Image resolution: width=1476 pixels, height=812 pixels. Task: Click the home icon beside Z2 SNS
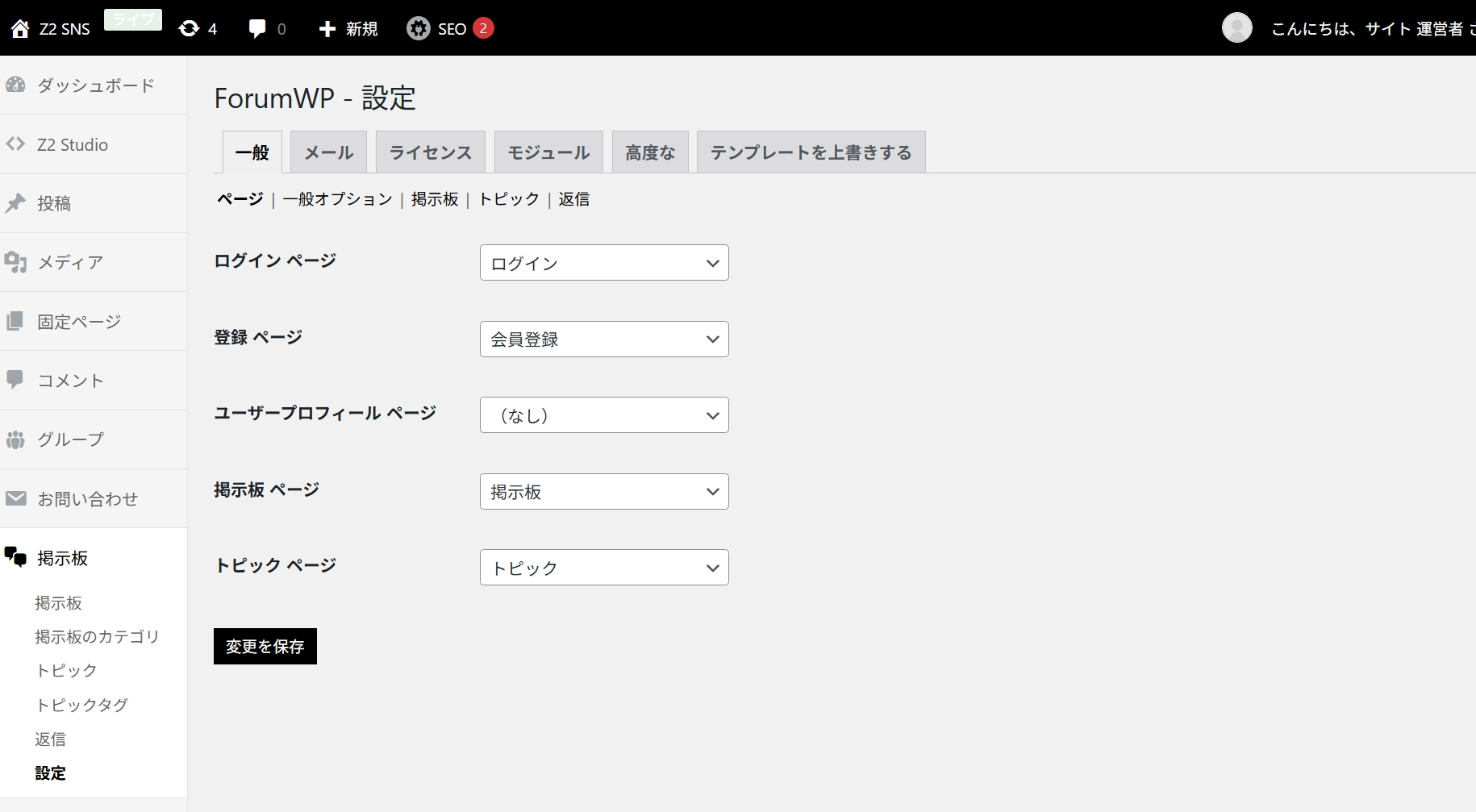pyautogui.click(x=20, y=29)
